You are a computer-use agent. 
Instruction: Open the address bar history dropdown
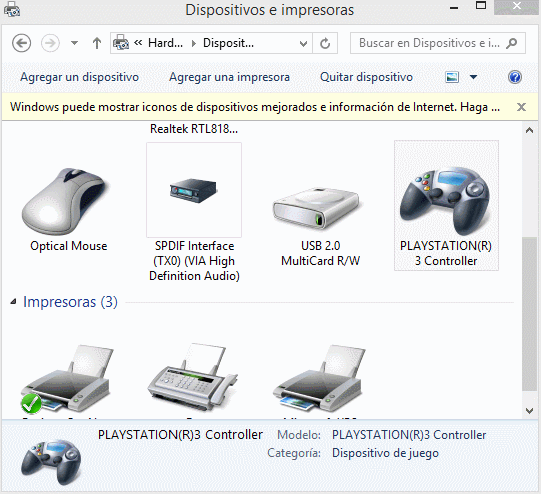303,43
